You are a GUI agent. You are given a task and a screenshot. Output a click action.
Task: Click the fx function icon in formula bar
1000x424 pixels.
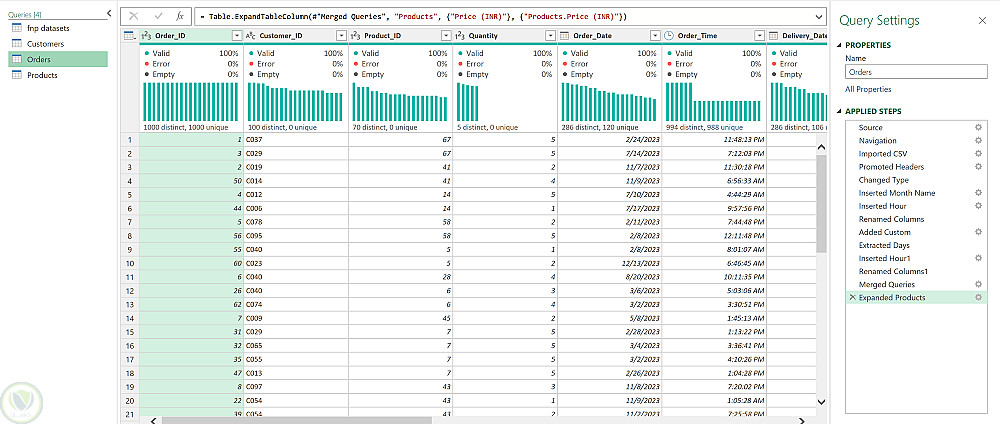pos(180,17)
